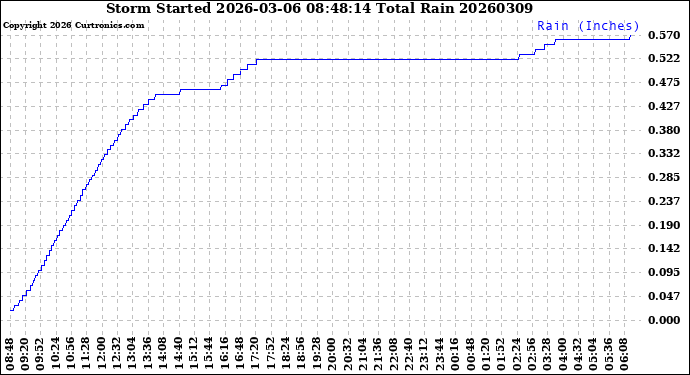The height and width of the screenshot is (375, 690).
Task: Click the 01:20 time axis label
Action: click(486, 354)
